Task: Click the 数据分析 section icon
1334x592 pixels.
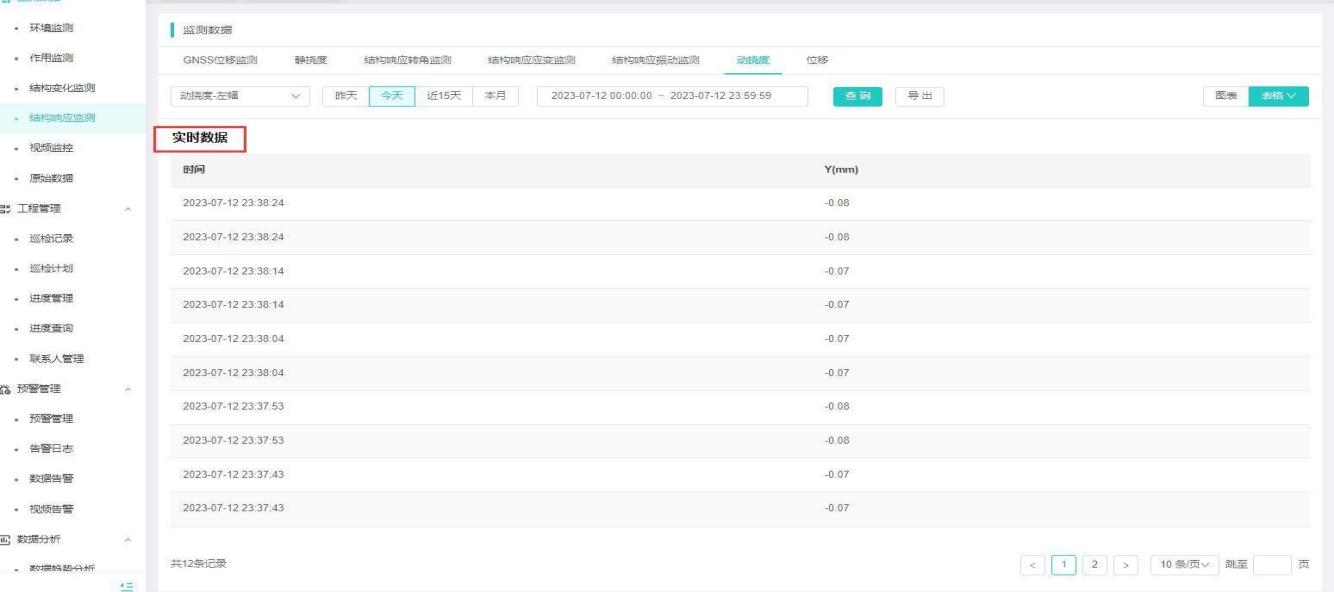Action: click(x=6, y=540)
